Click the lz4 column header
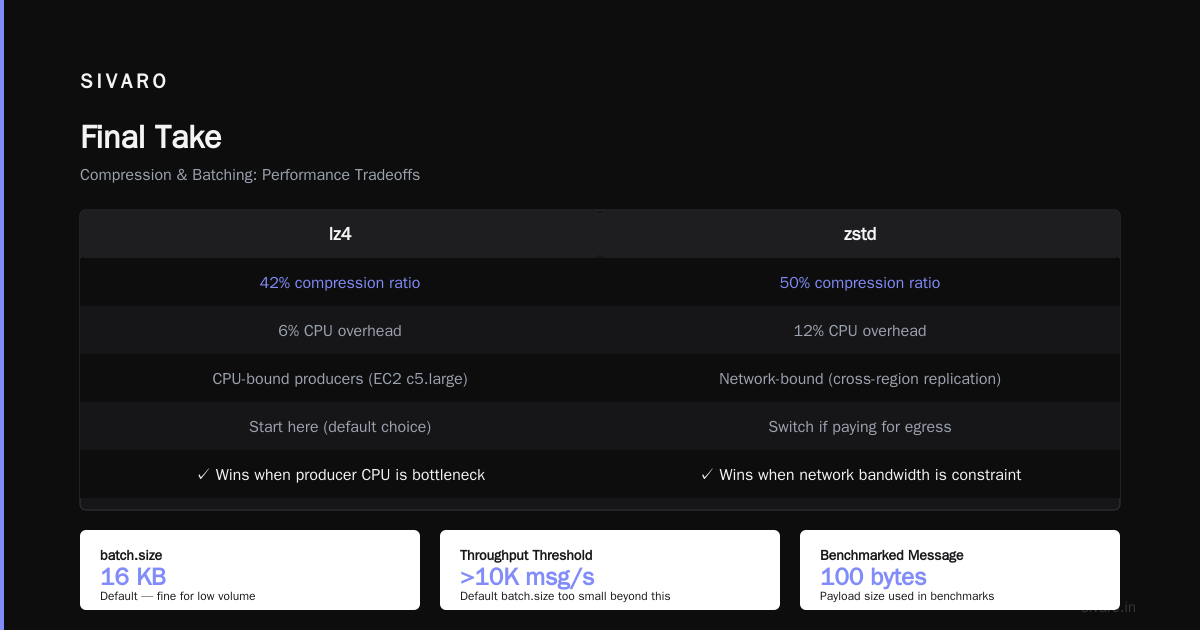 pos(340,234)
